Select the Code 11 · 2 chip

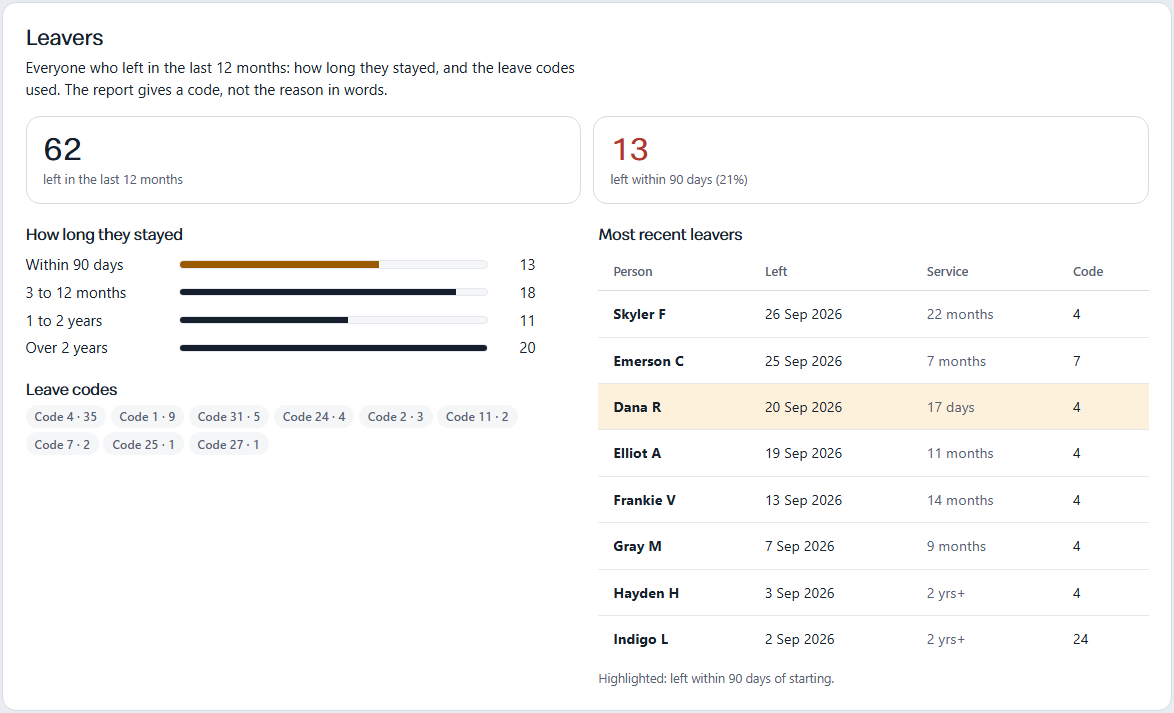pyautogui.click(x=477, y=416)
